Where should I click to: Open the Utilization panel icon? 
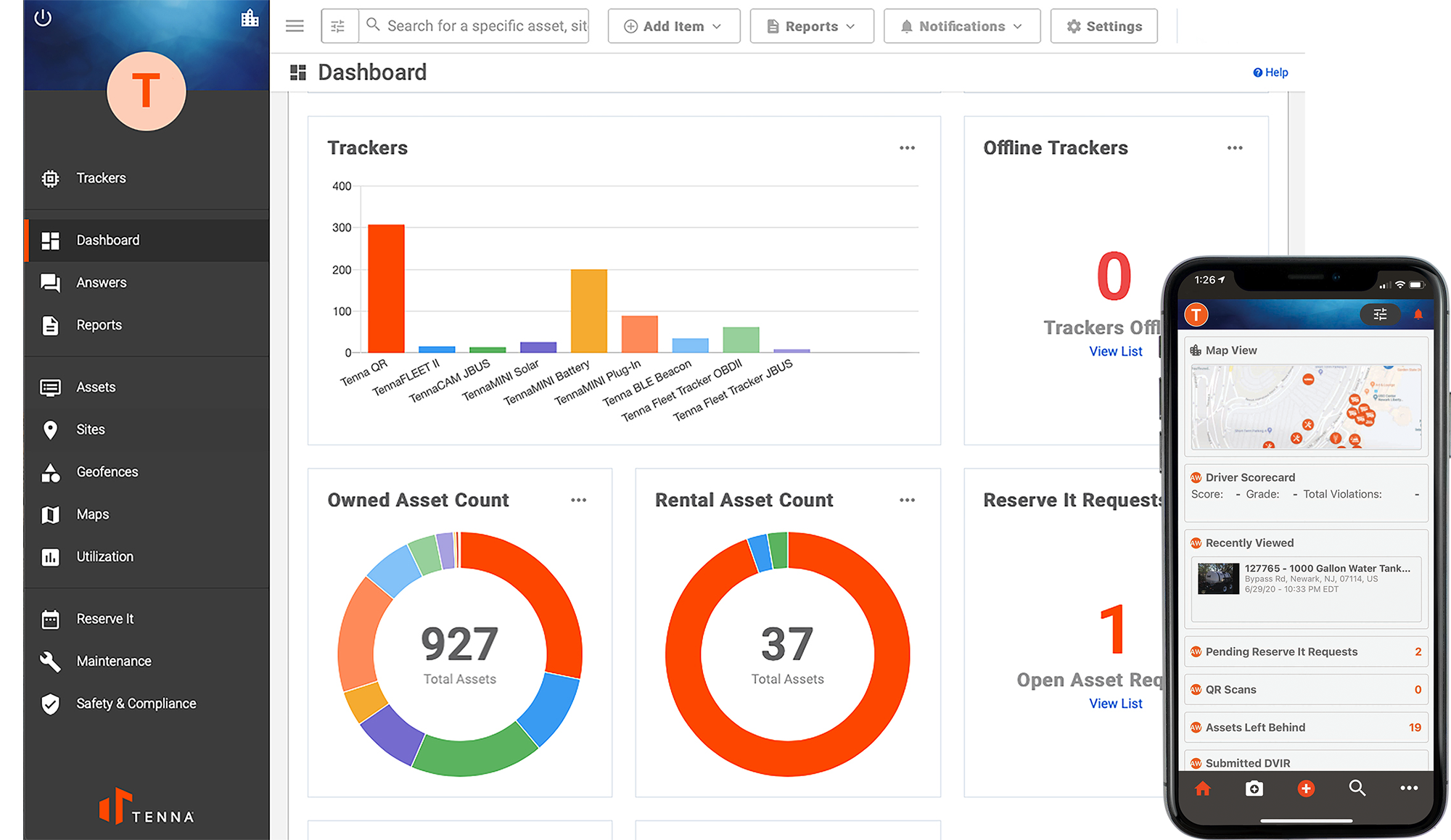49,557
